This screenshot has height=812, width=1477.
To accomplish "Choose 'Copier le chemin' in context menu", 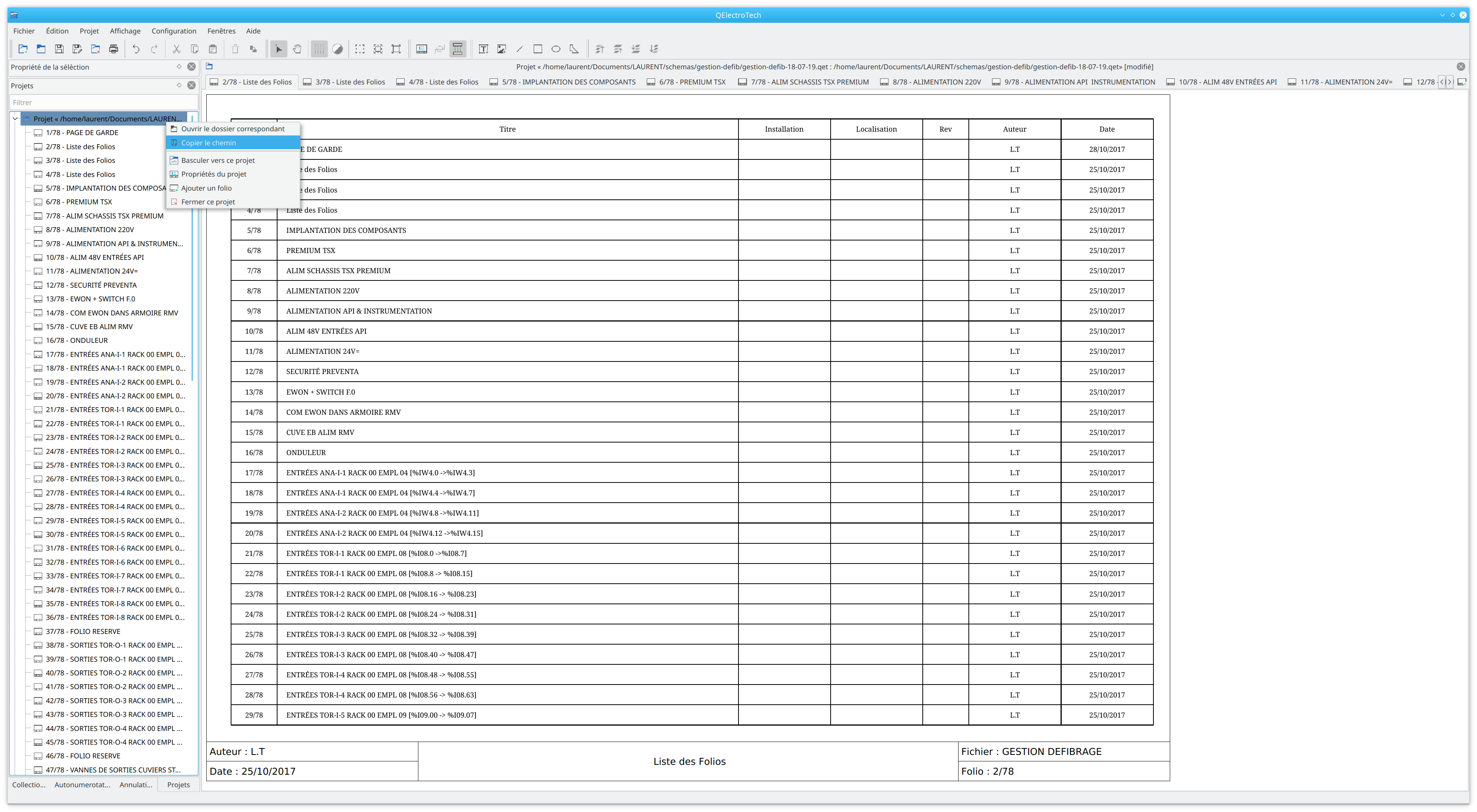I will tap(209, 143).
